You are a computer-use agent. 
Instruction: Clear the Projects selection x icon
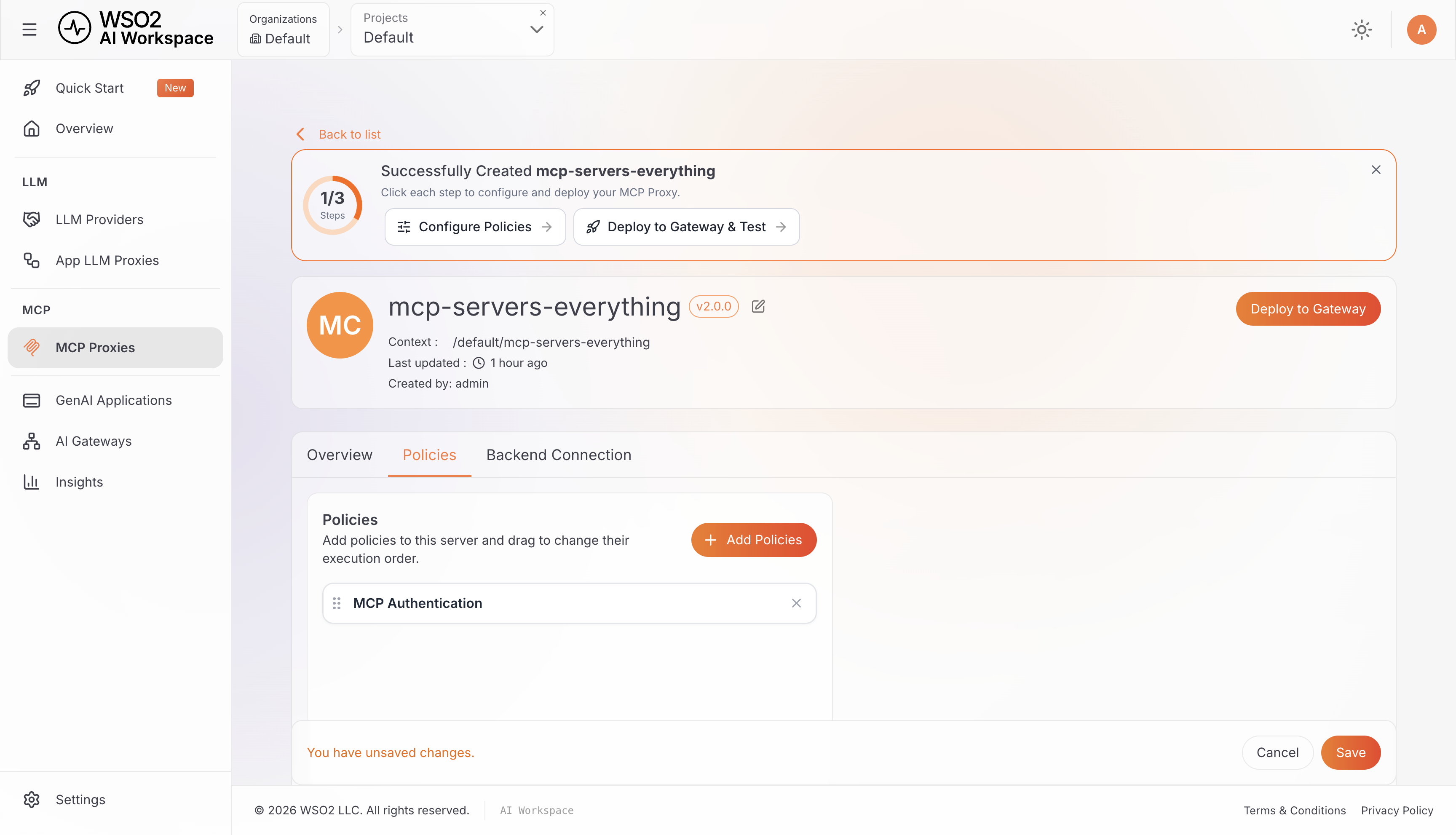tap(543, 13)
